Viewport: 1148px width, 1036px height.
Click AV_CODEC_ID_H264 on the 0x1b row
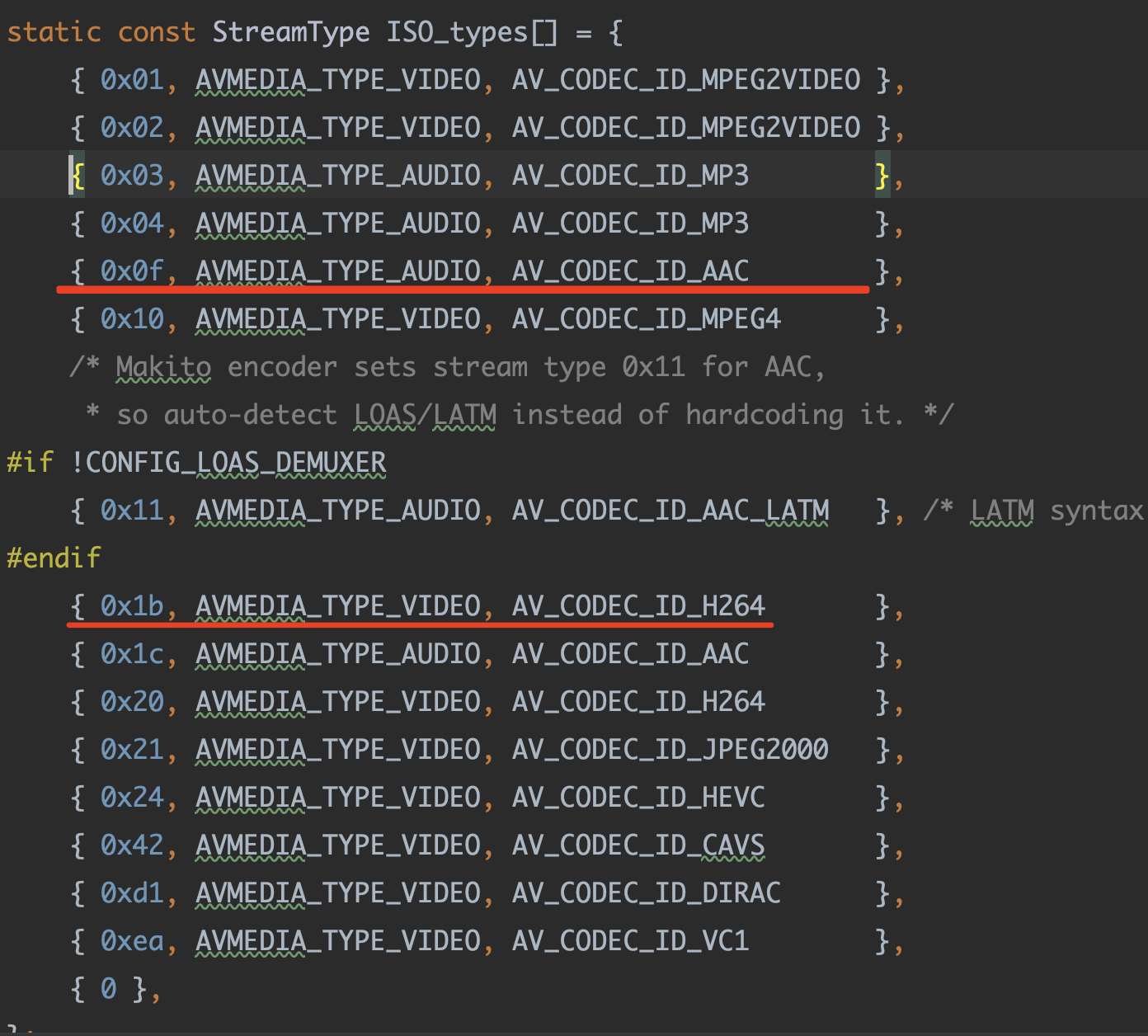(639, 606)
